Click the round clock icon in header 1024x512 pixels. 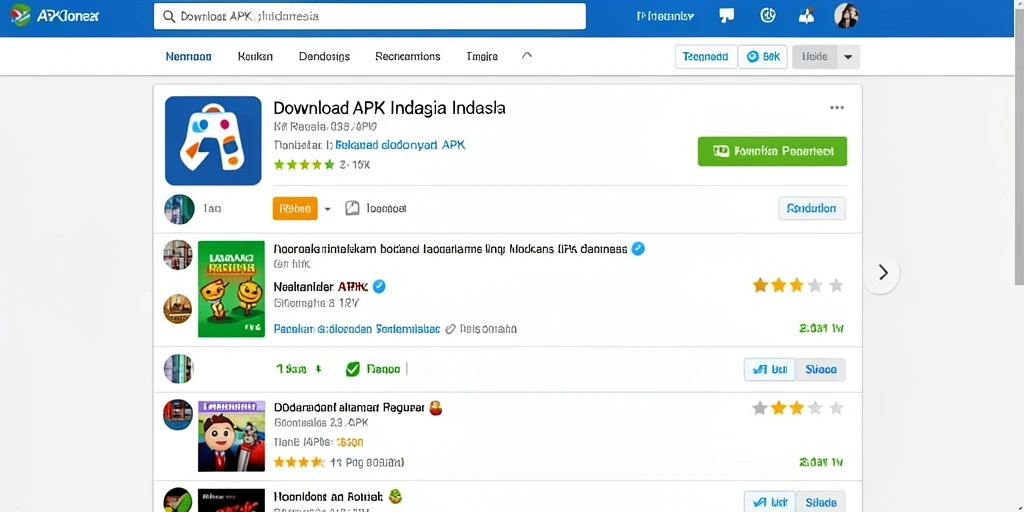point(768,16)
